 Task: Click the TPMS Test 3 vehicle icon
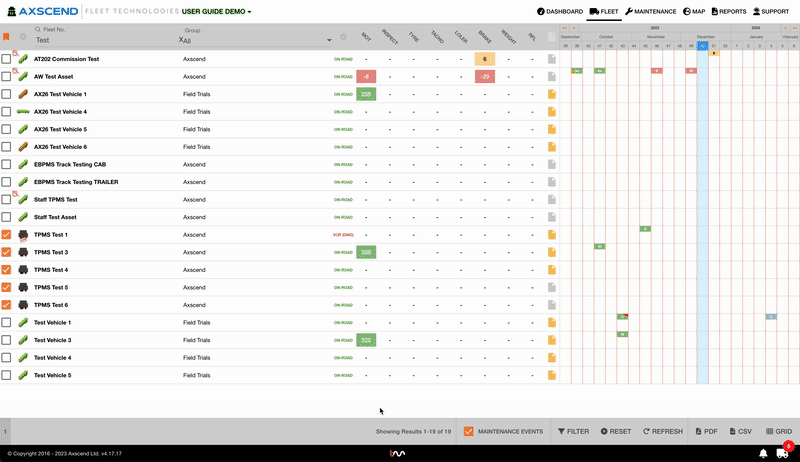click(23, 252)
